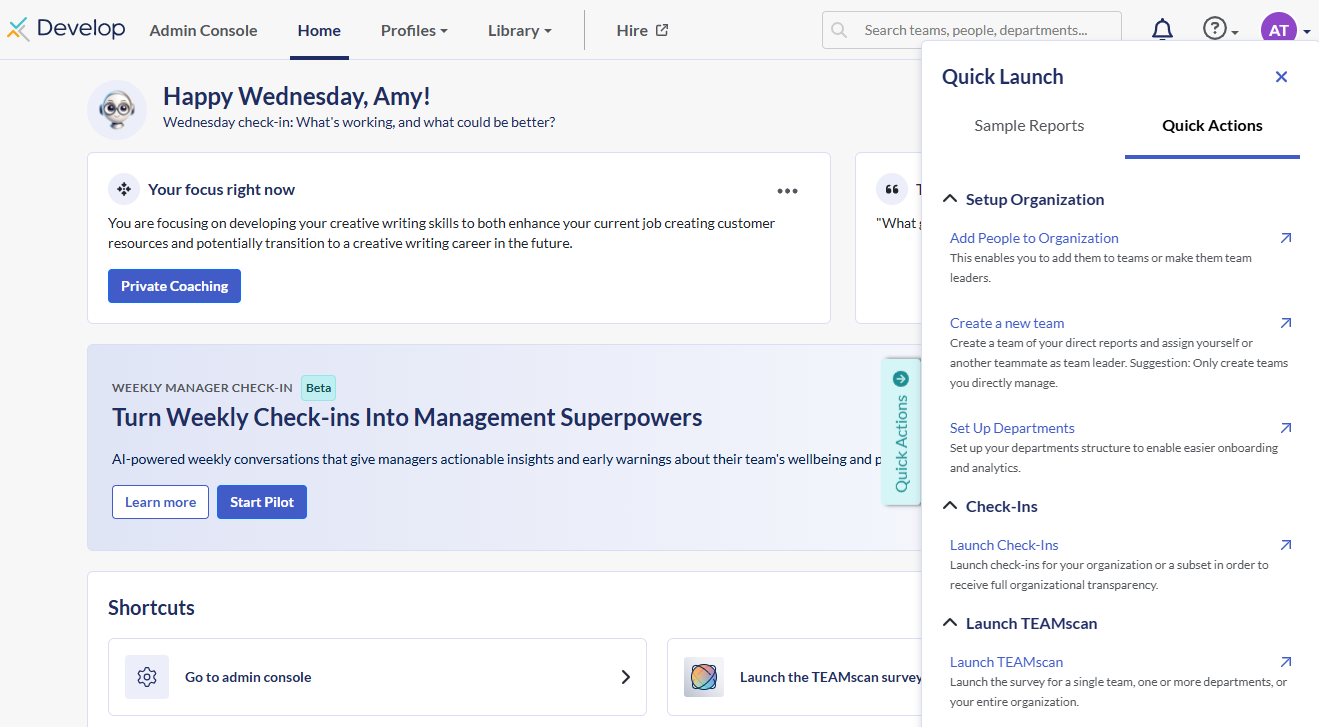Click the AT user avatar
Viewport: 1319px width, 727px height.
[1278, 30]
